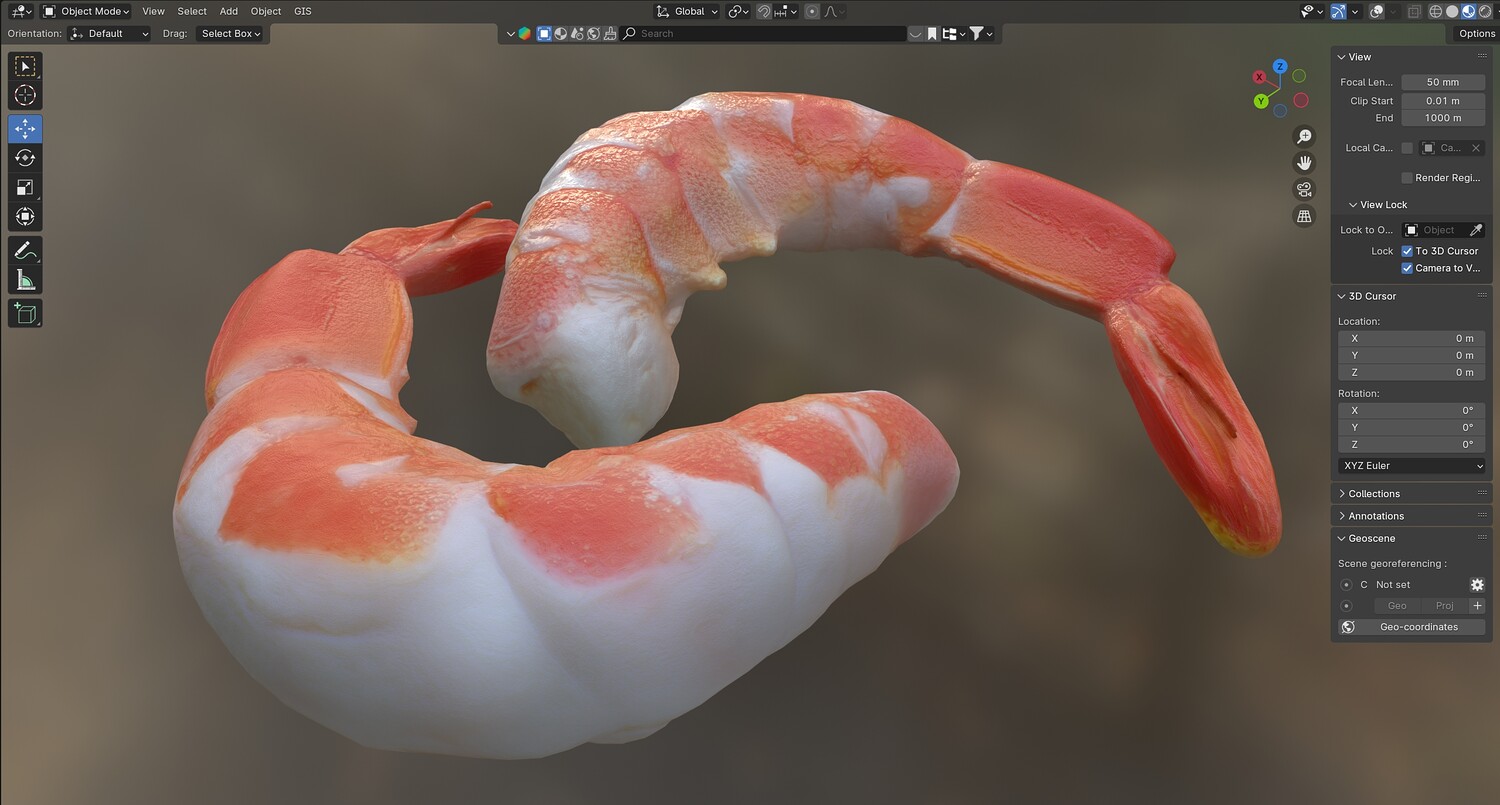Open the filter funnel dropdown

coord(981,33)
